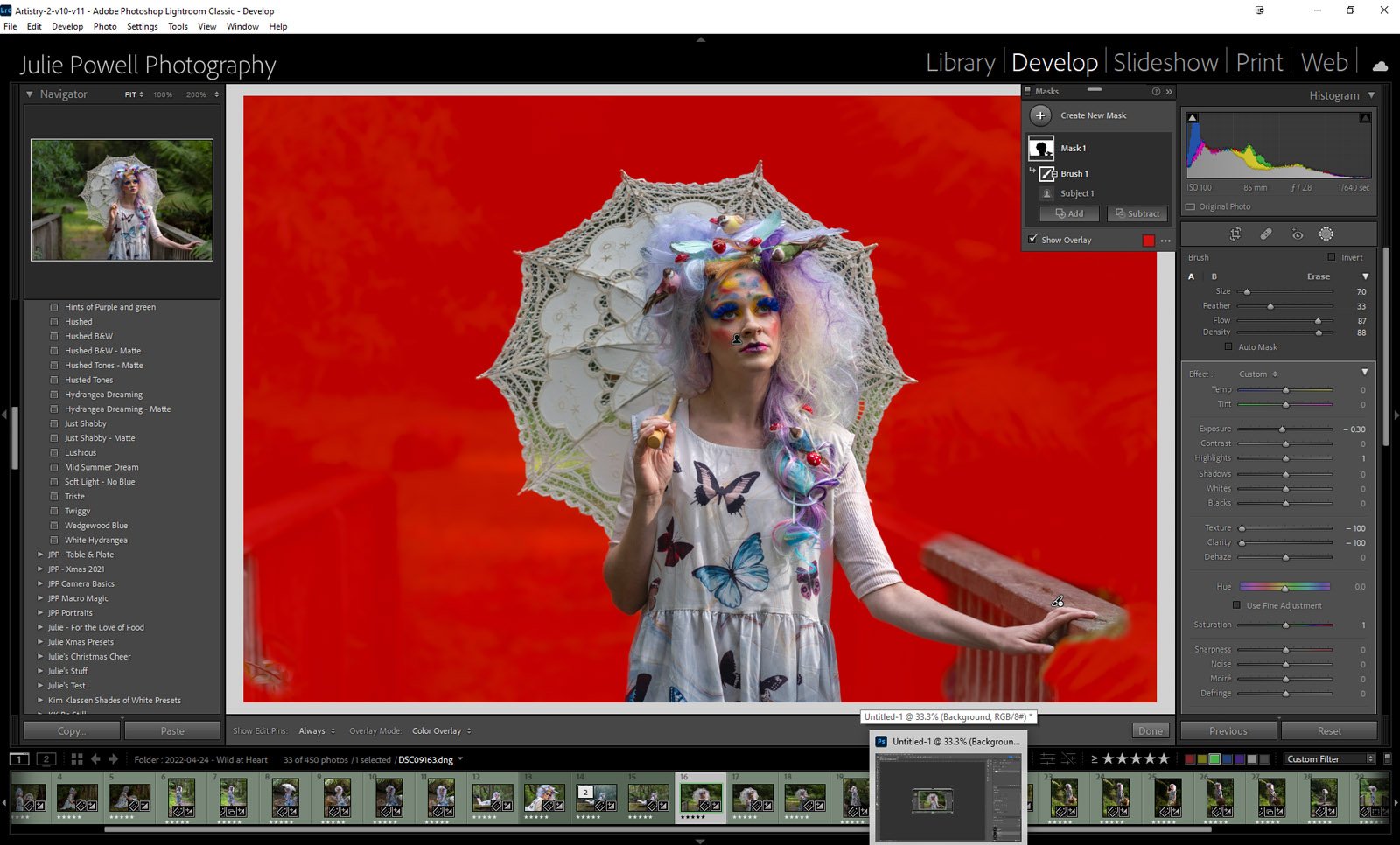Toggle highlight clipping indicator in histogram
This screenshot has height=845, width=1400.
coord(1365,117)
